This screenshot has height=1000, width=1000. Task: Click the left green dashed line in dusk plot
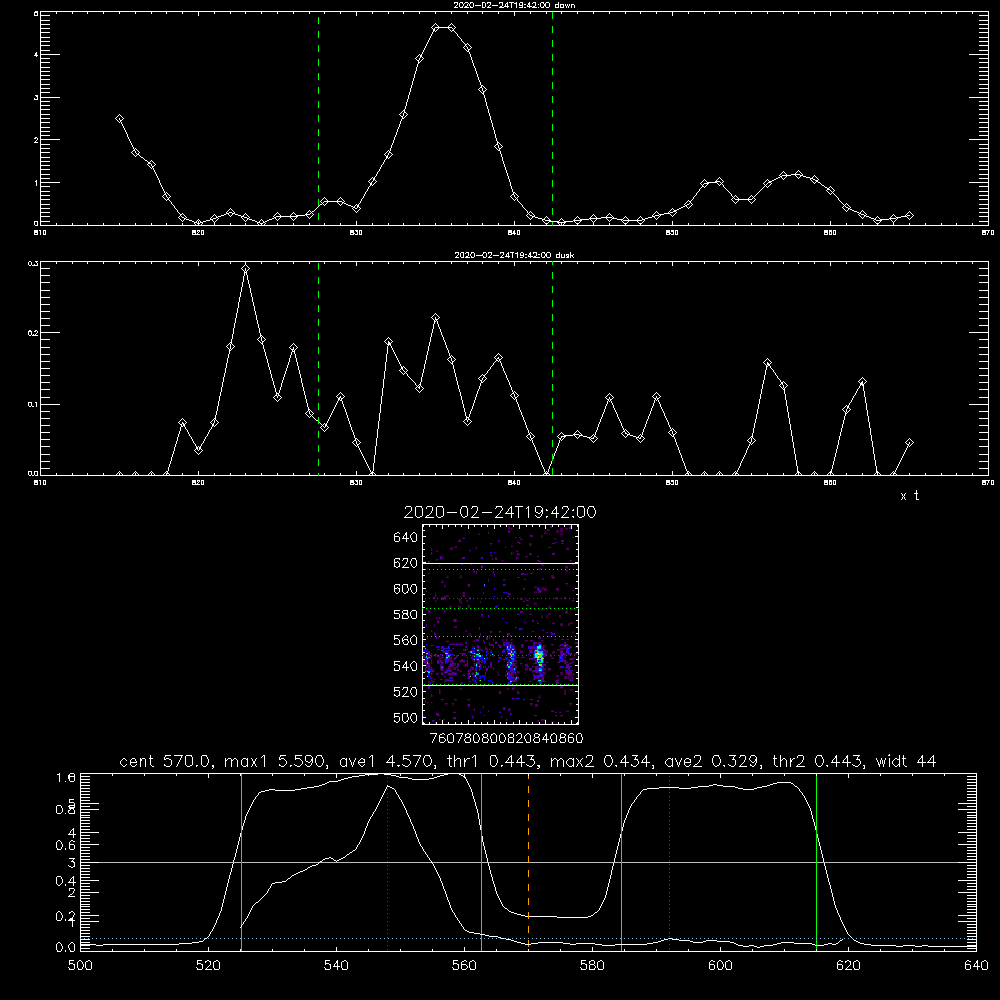[x=318, y=368]
